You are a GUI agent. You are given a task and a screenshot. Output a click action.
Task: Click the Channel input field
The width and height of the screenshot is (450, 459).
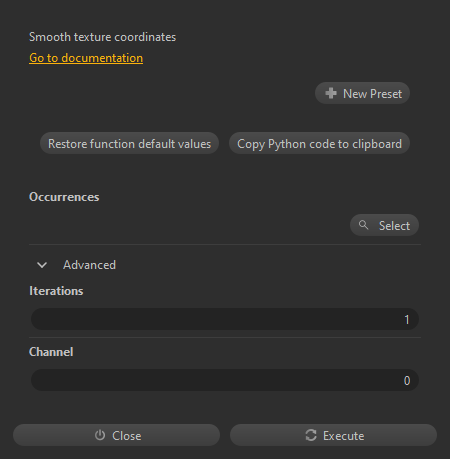point(225,380)
